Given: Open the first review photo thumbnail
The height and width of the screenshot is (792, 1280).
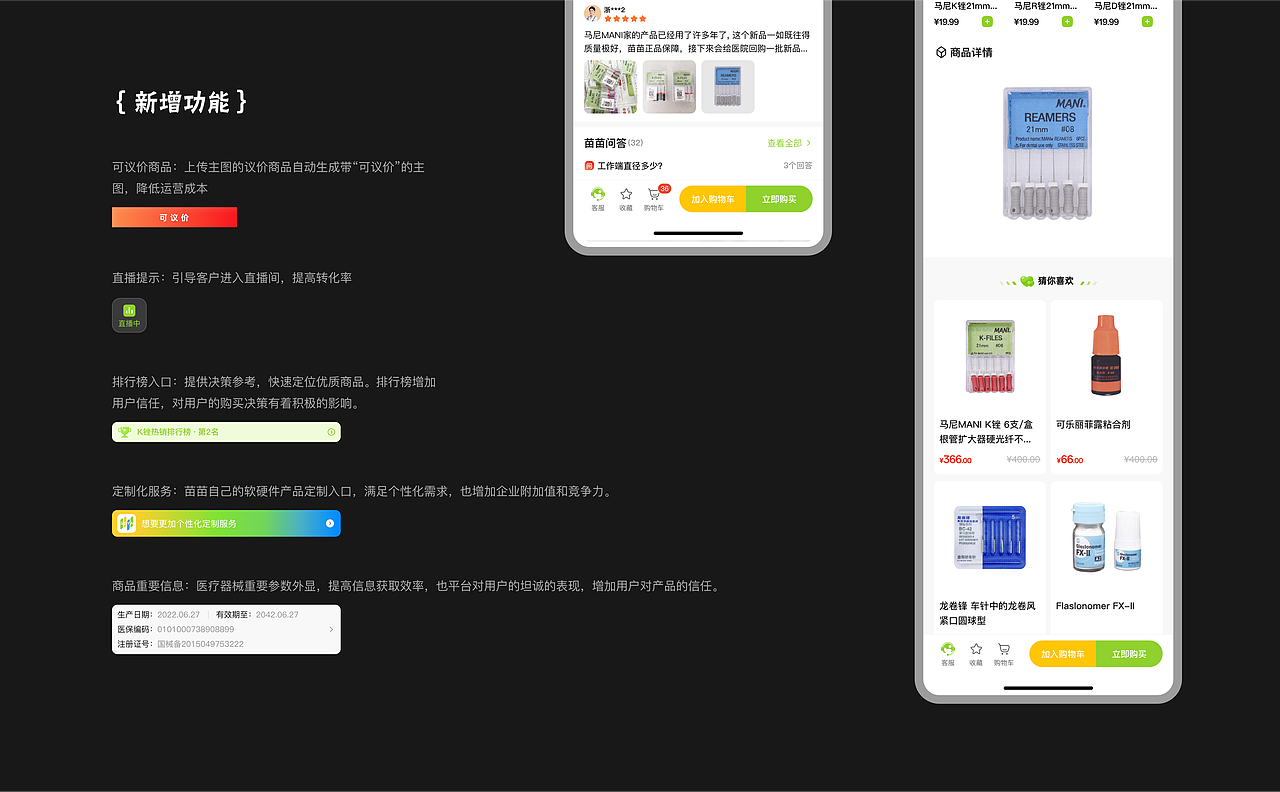Looking at the screenshot, I should tap(610, 87).
